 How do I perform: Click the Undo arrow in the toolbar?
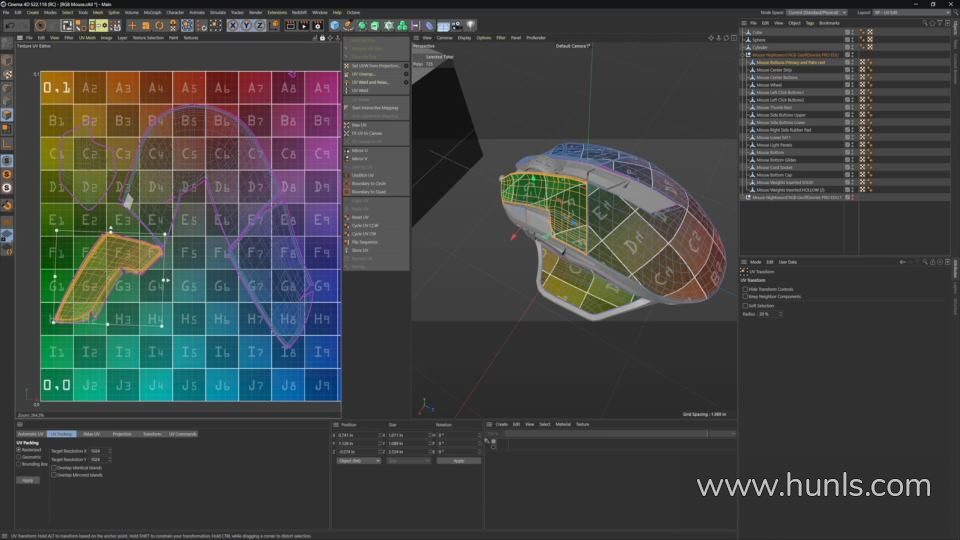tap(9, 25)
